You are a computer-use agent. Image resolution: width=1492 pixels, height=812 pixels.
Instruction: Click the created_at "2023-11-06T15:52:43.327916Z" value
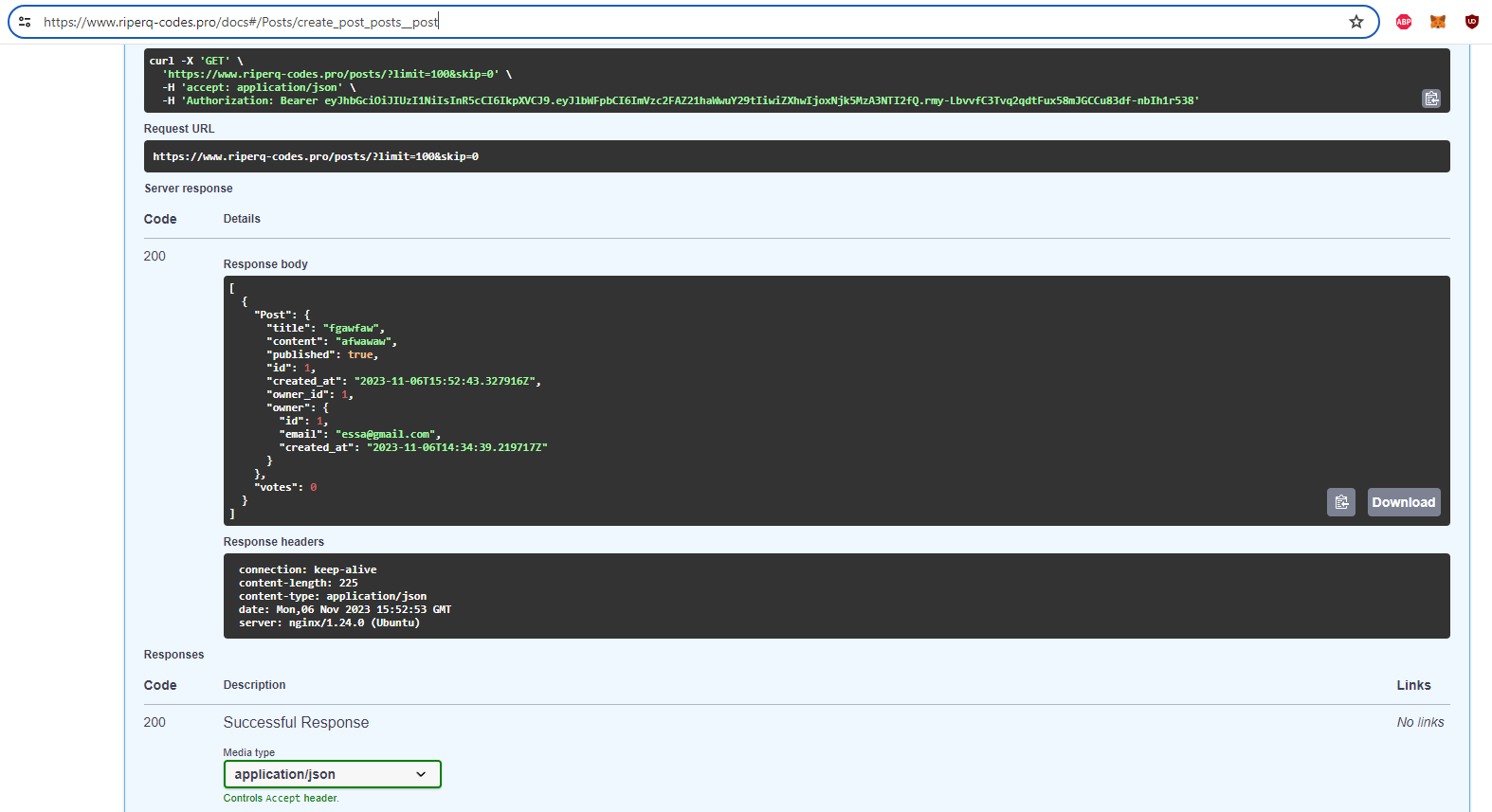click(x=446, y=381)
